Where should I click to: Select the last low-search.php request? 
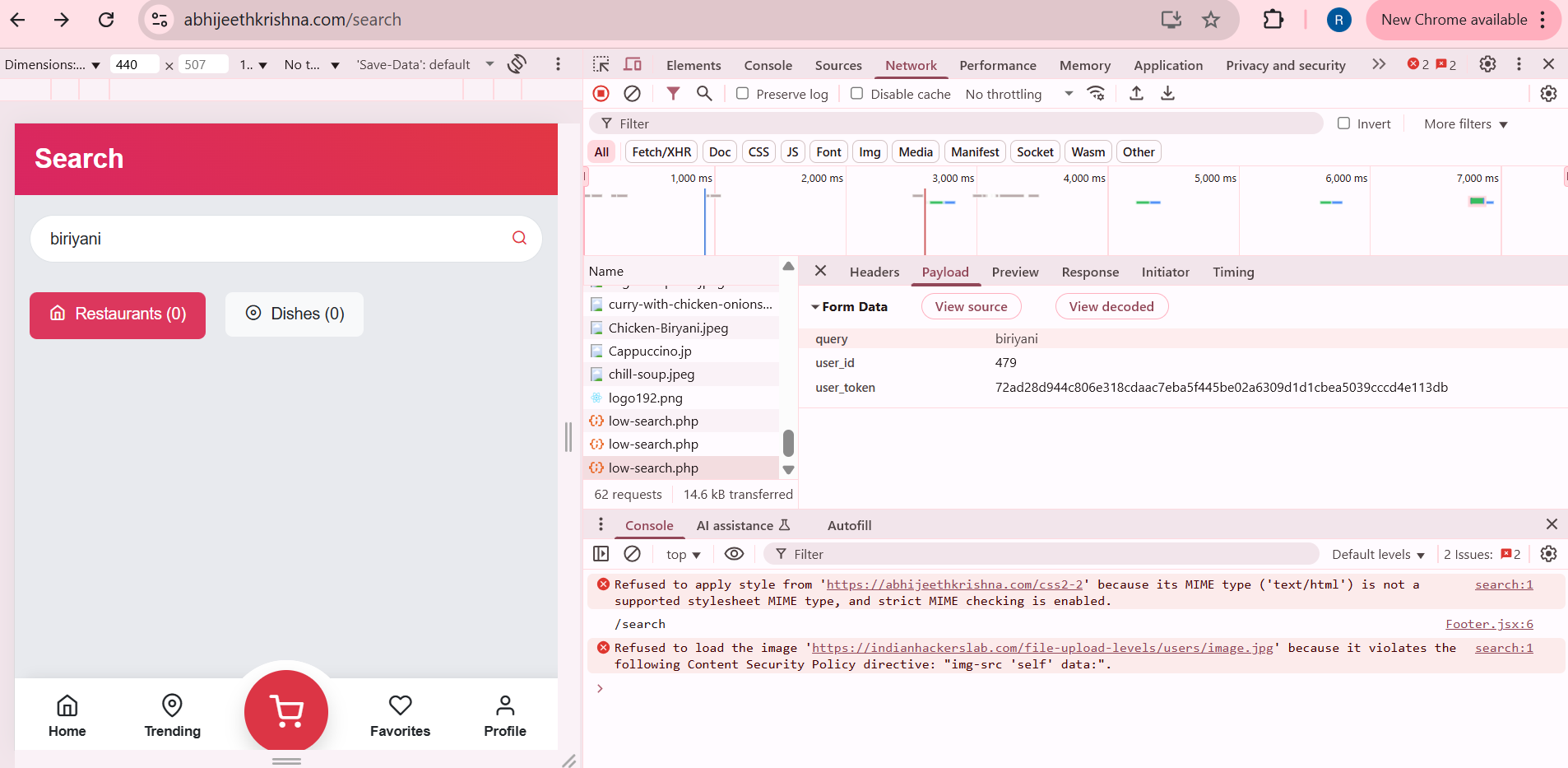(654, 468)
